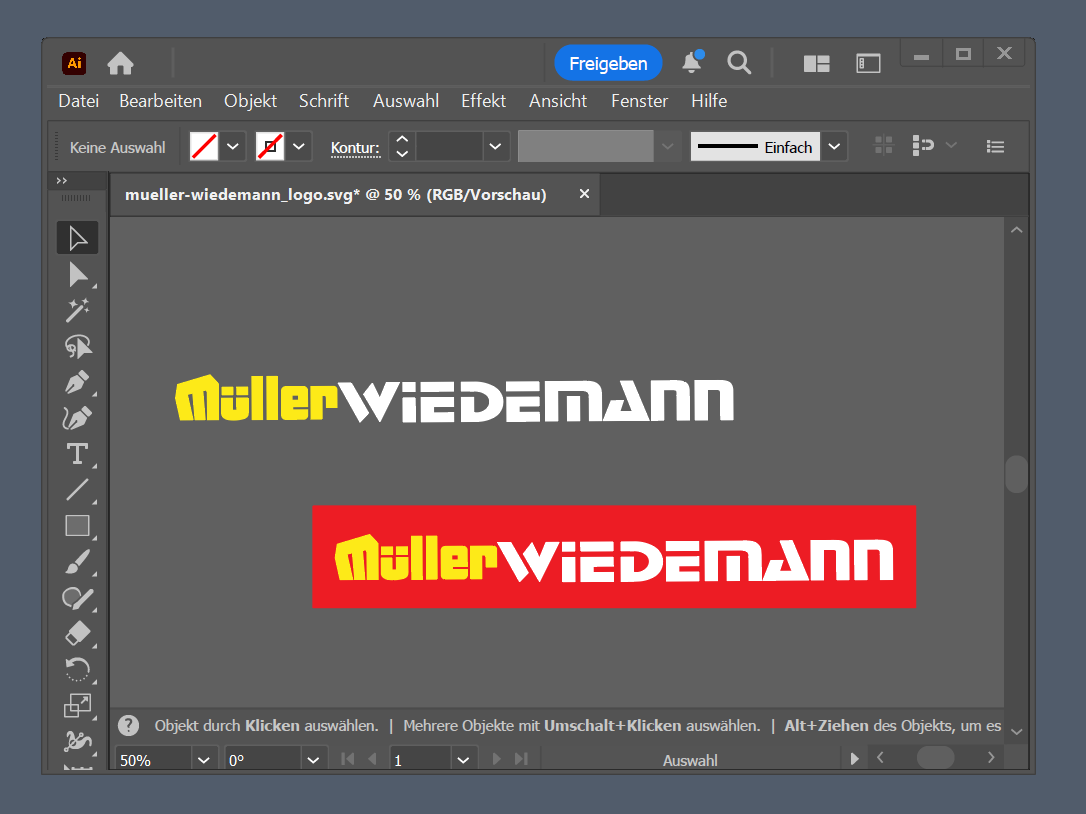Increase the Kontur stroke weight stepper
This screenshot has height=814, width=1086.
[x=402, y=139]
